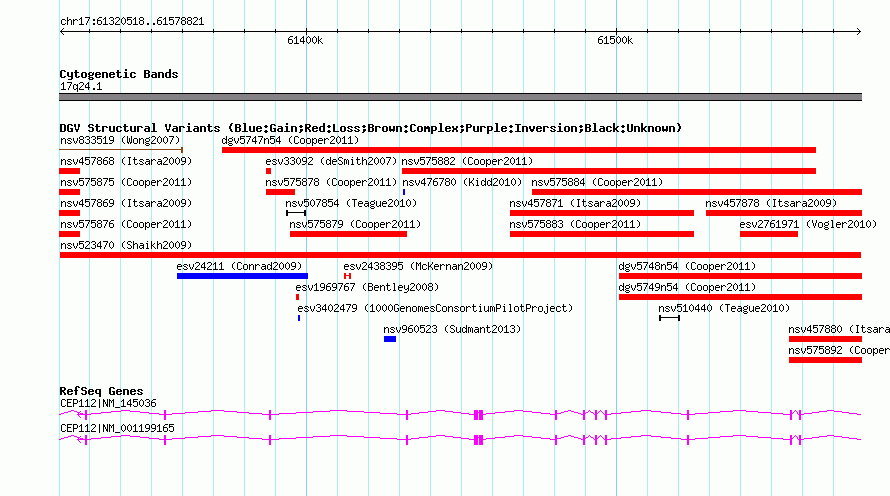Click the nsv575876 (Cooper2011) label
This screenshot has width=890, height=496.
[126, 224]
